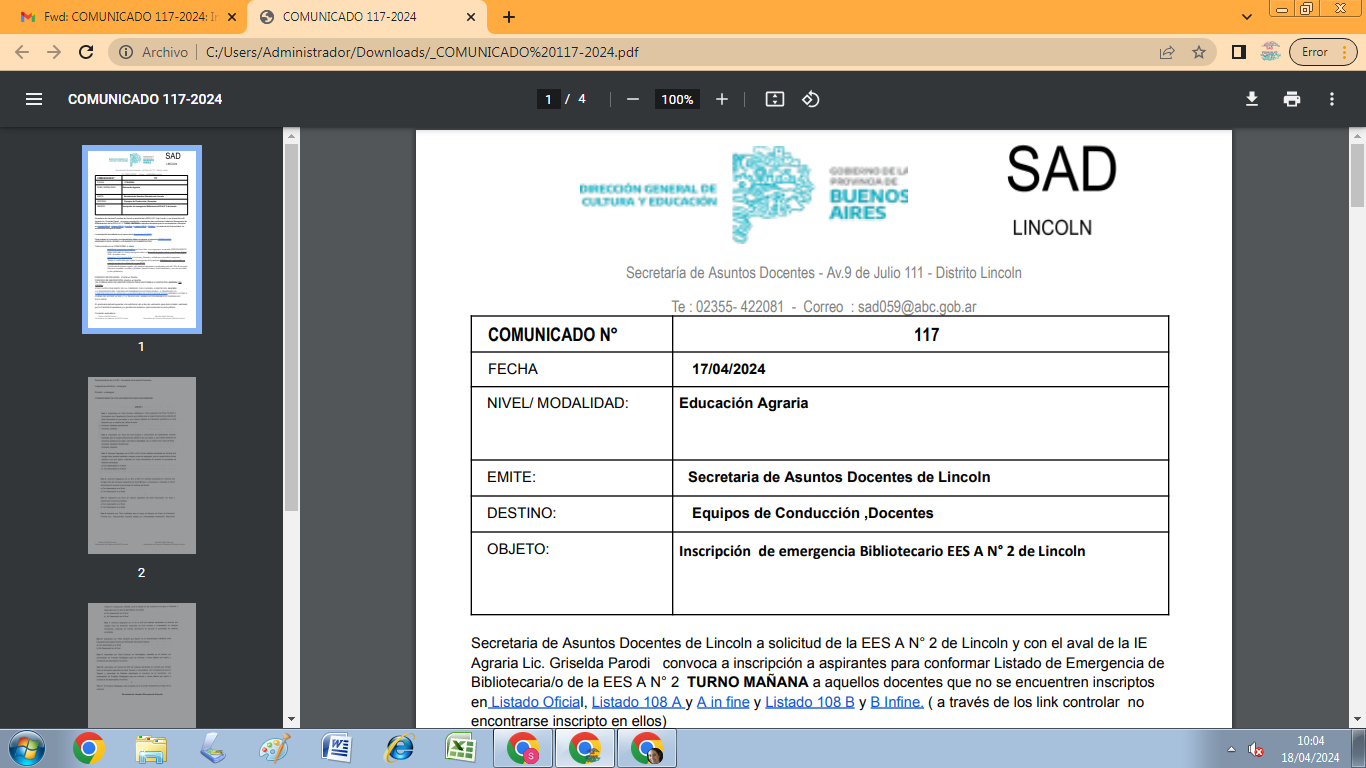1366x768 pixels.
Task: Click the Equipos de Conducción ,Docentes cell
Action: 920,513
